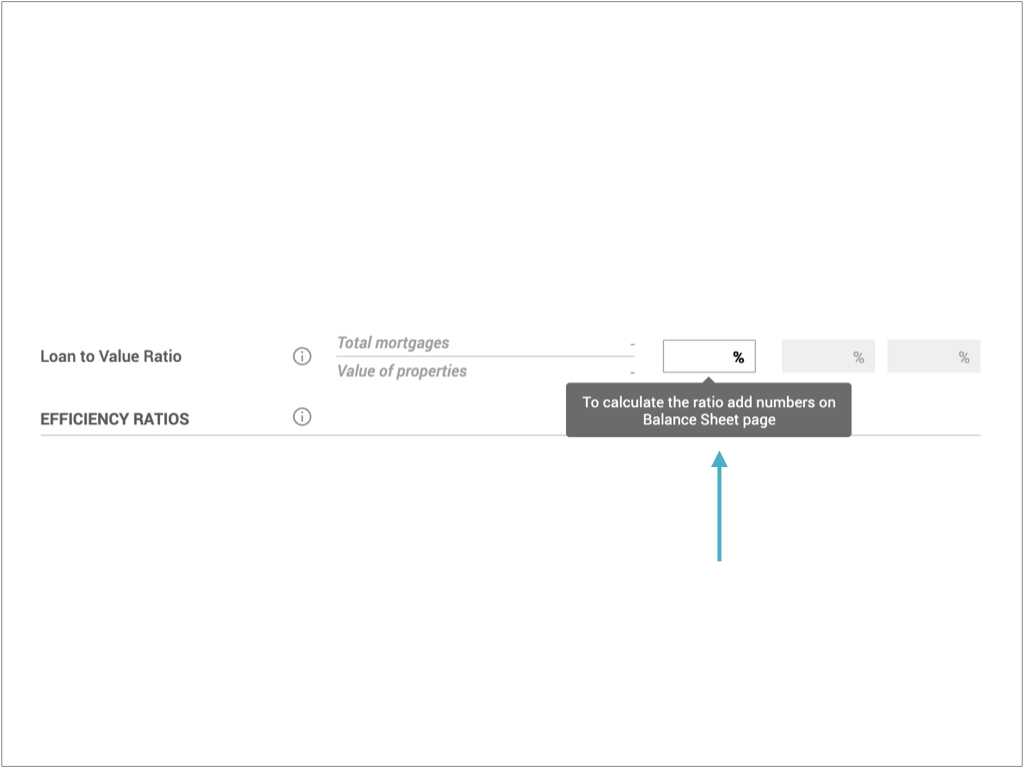Click divider line under EFFICIENCY RATIOS
This screenshot has height=768, width=1024.
click(x=510, y=435)
